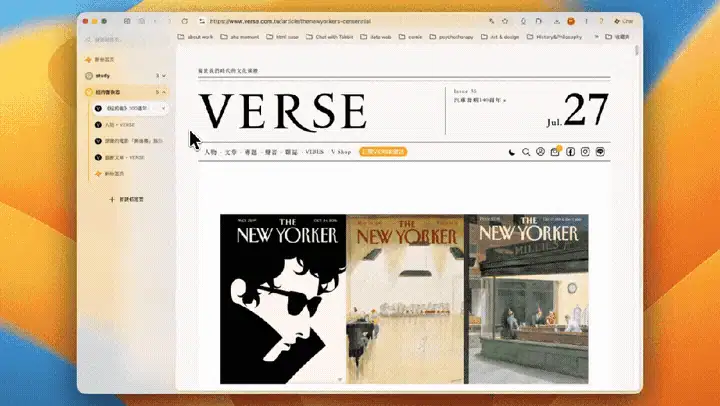Click the sidebar tab search field
The image size is (720, 406).
(x=125, y=40)
